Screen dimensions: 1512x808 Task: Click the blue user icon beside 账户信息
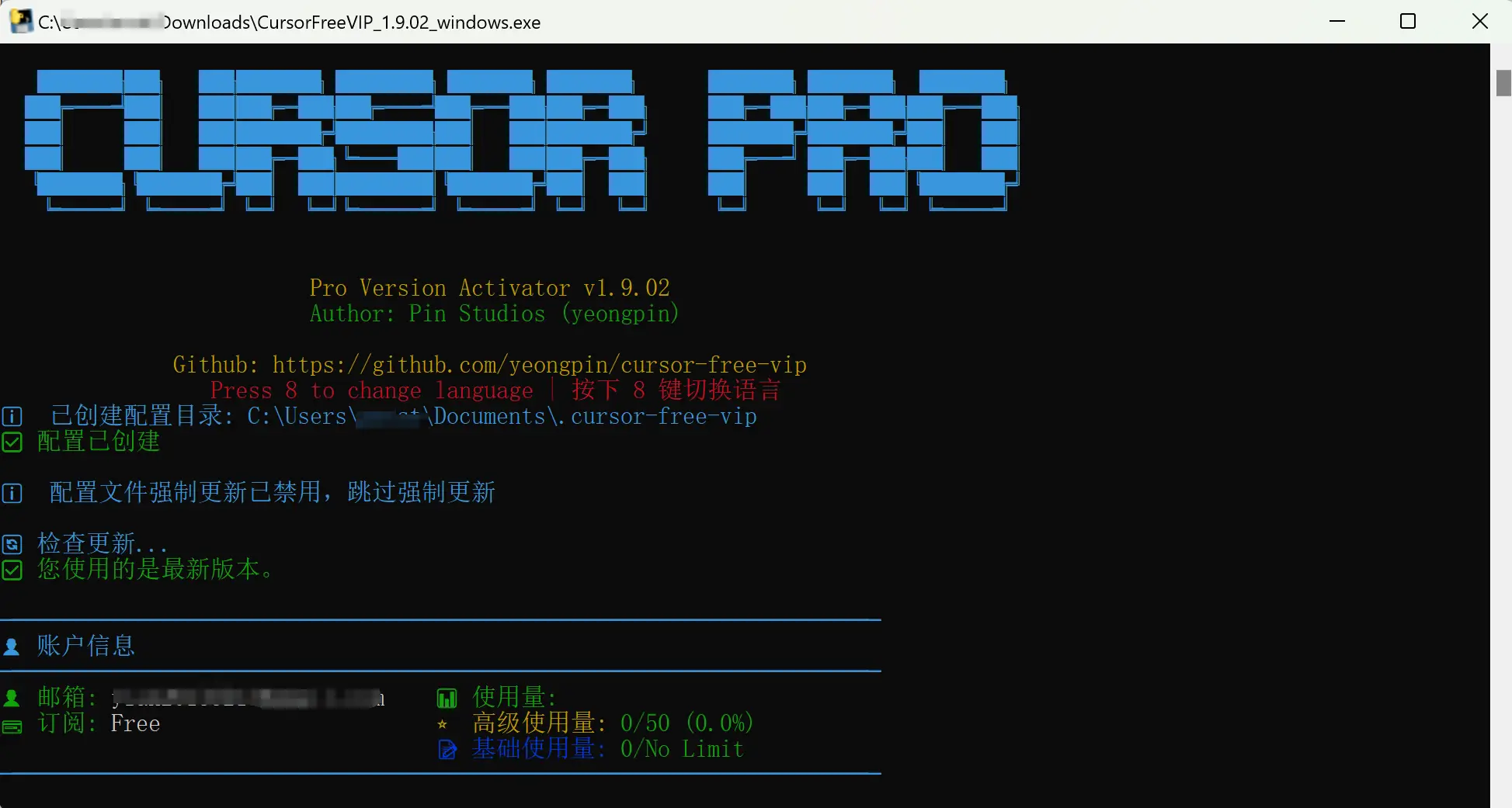(12, 647)
